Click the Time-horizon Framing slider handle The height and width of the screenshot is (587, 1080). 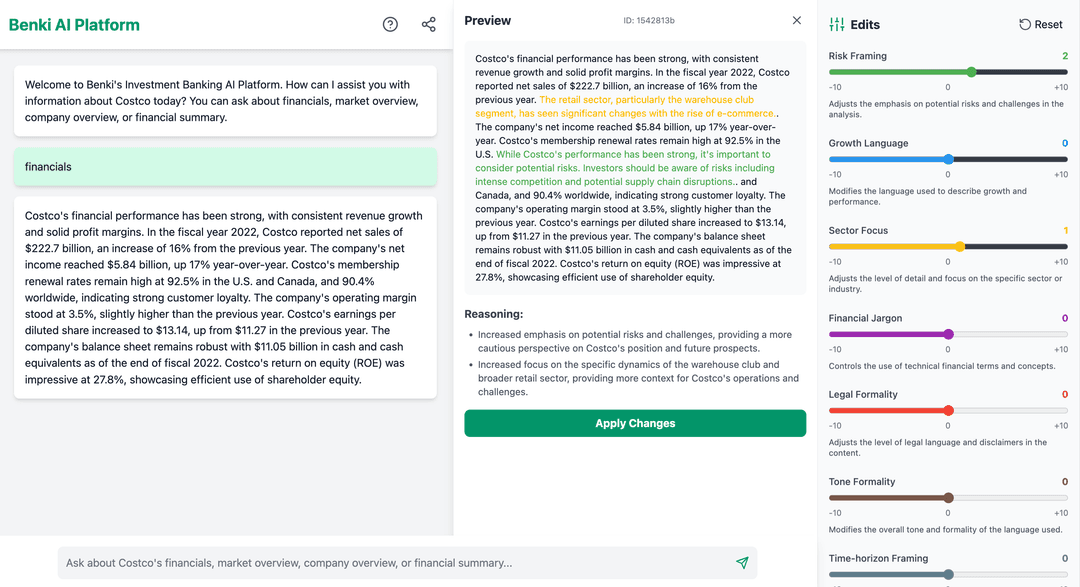(x=948, y=574)
